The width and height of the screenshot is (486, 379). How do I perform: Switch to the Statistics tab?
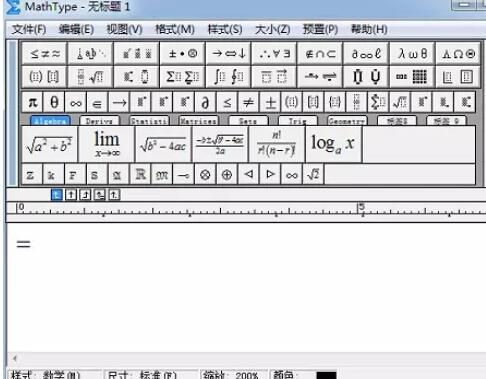[x=149, y=121]
